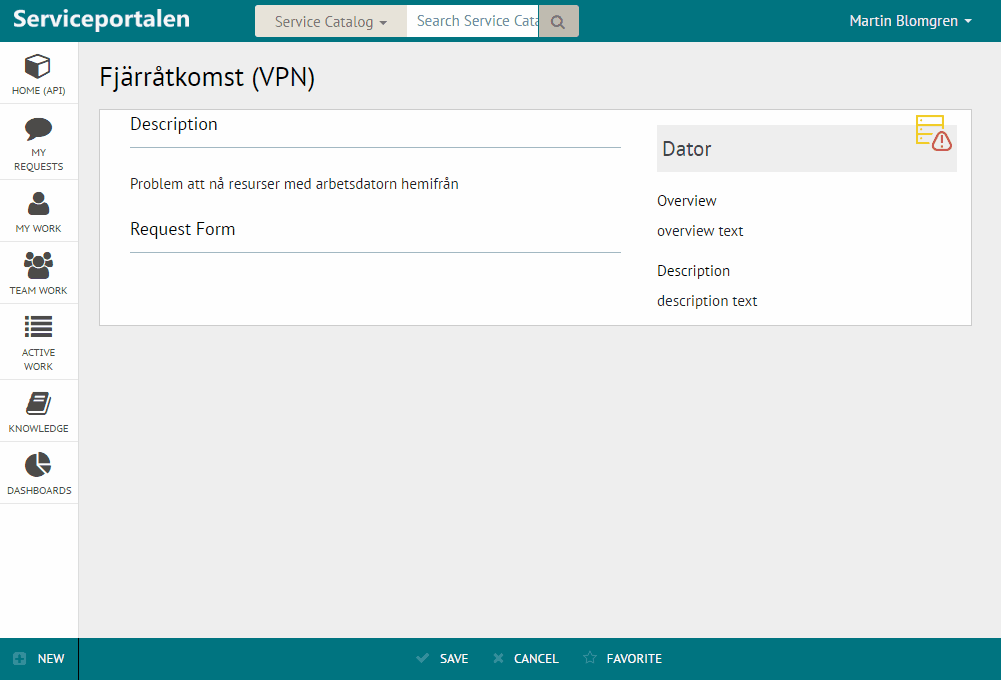Click the NEW button label

pos(51,658)
